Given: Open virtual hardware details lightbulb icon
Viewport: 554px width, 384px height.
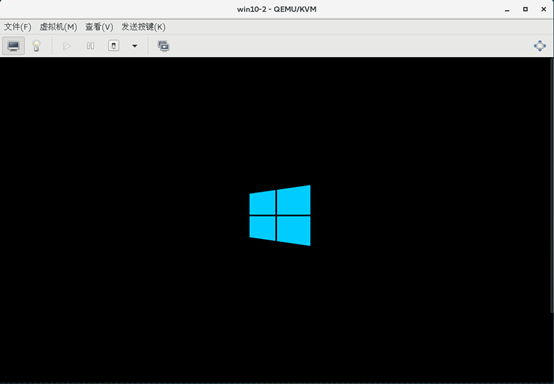Looking at the screenshot, I should (36, 46).
